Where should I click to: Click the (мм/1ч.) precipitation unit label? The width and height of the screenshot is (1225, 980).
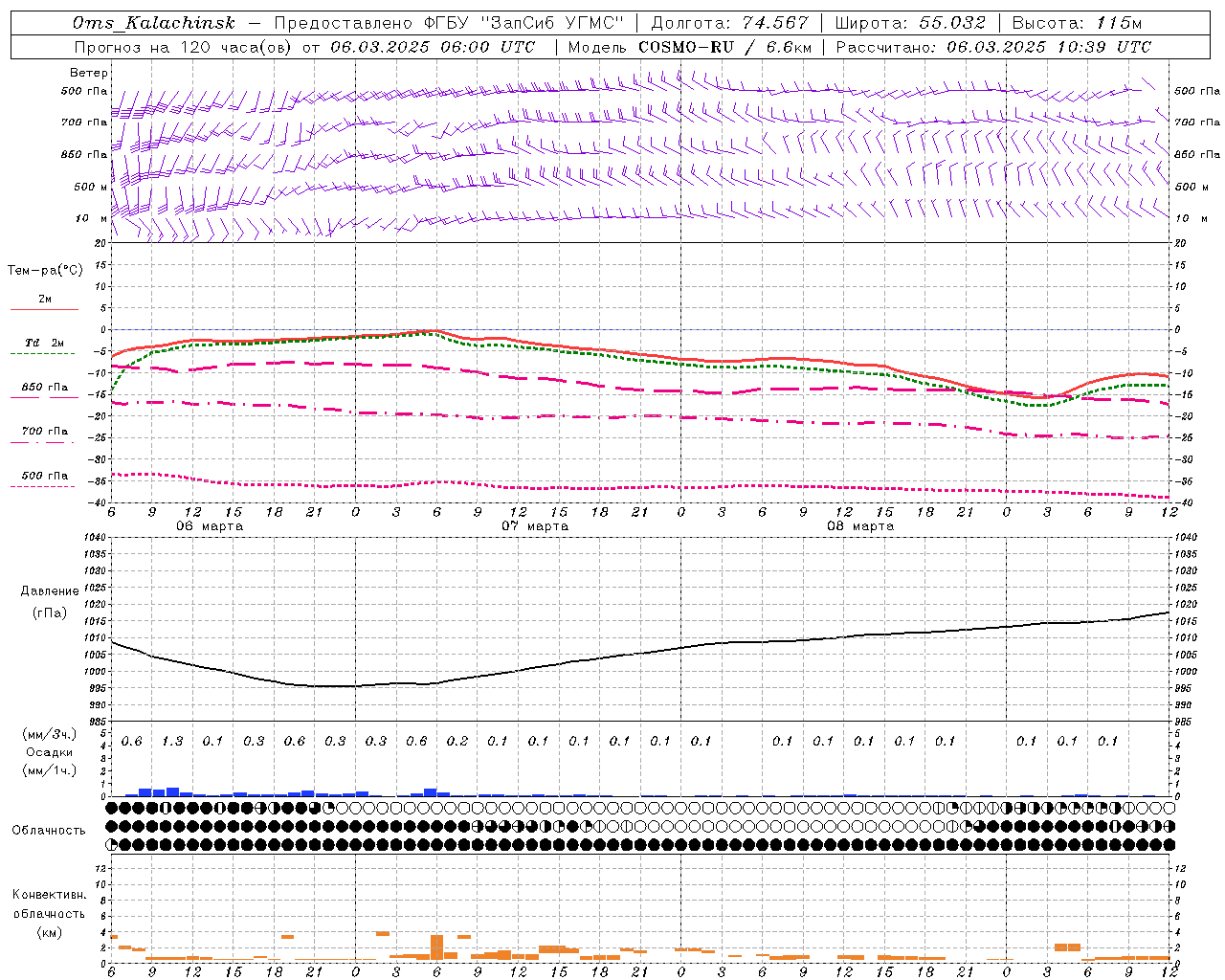[x=49, y=769]
